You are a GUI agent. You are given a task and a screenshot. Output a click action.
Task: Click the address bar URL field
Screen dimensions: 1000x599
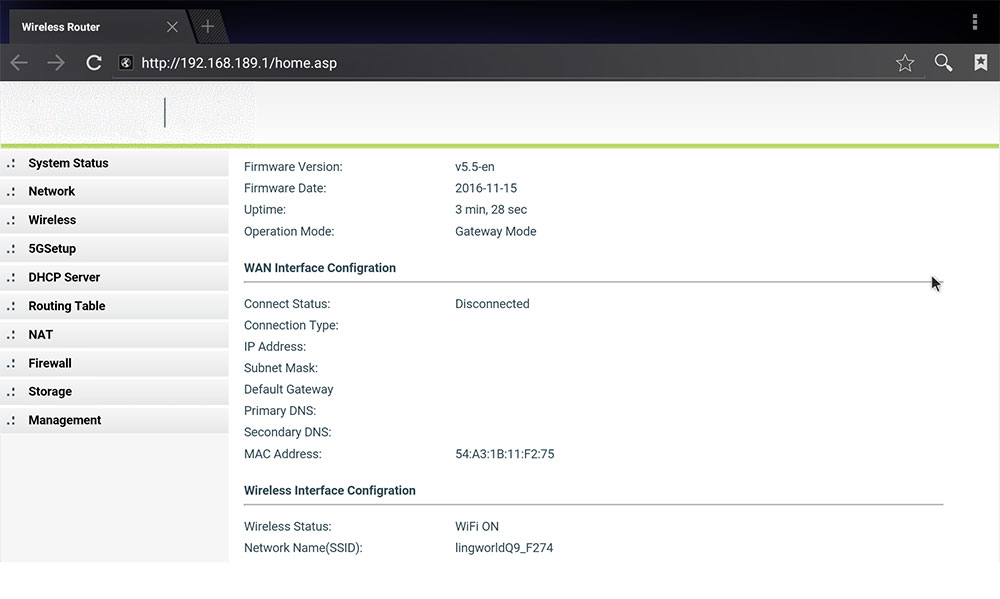pyautogui.click(x=500, y=63)
